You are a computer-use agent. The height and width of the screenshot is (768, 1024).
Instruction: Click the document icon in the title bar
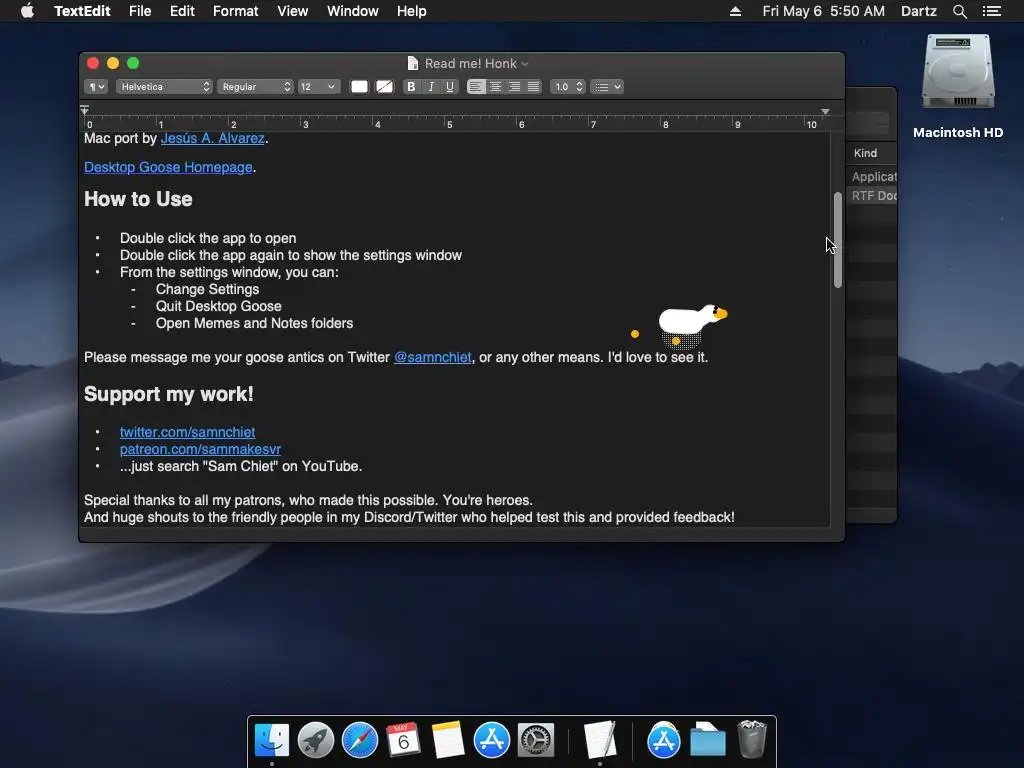point(413,63)
